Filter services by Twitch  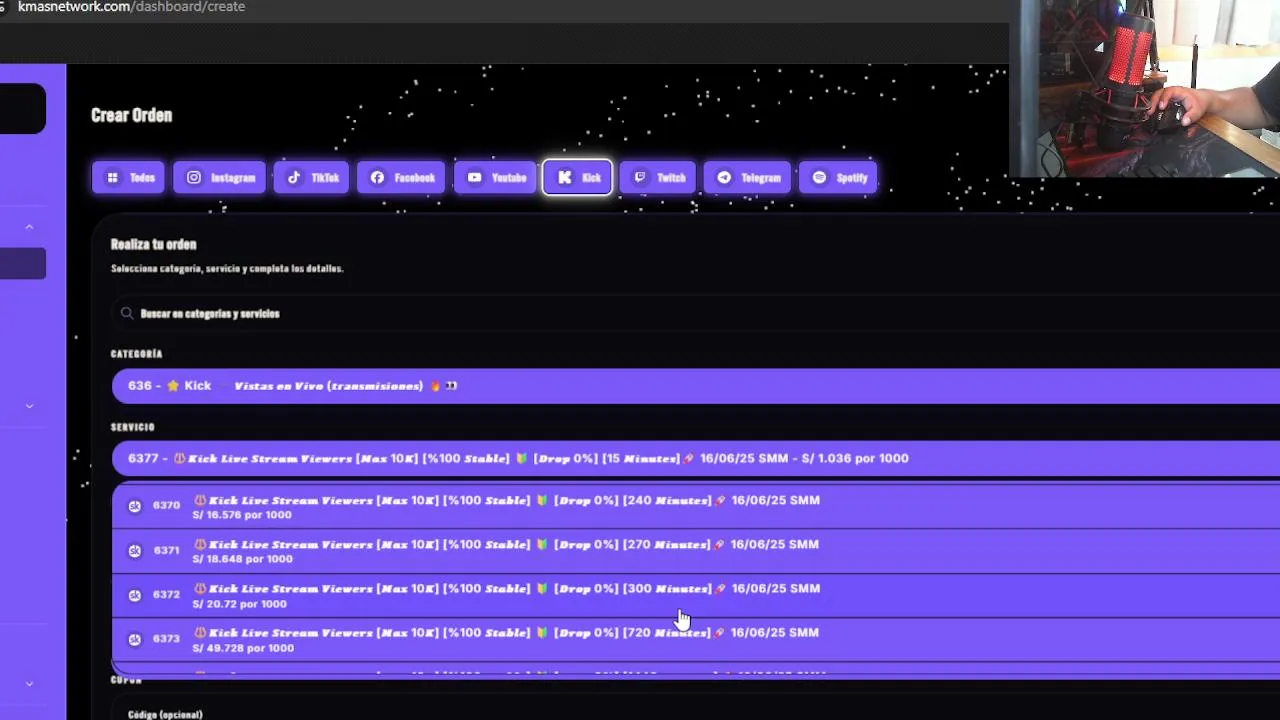coord(657,177)
